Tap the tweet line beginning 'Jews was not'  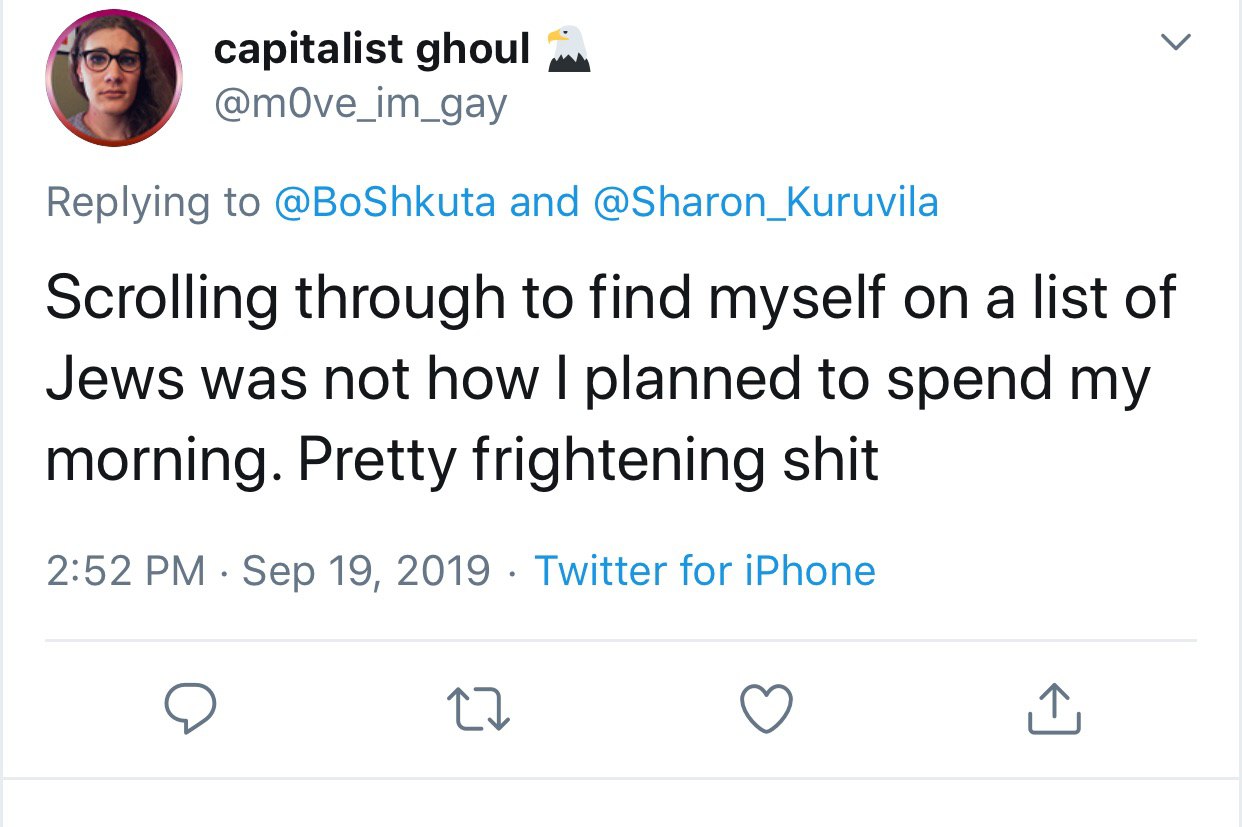click(598, 379)
